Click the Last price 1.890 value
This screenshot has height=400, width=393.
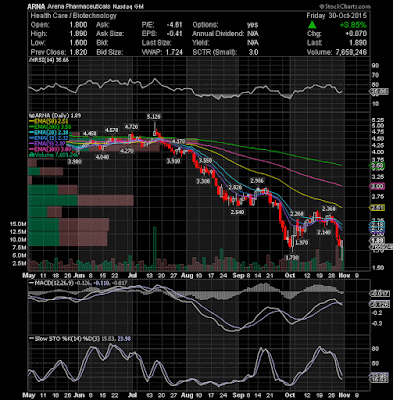click(358, 43)
